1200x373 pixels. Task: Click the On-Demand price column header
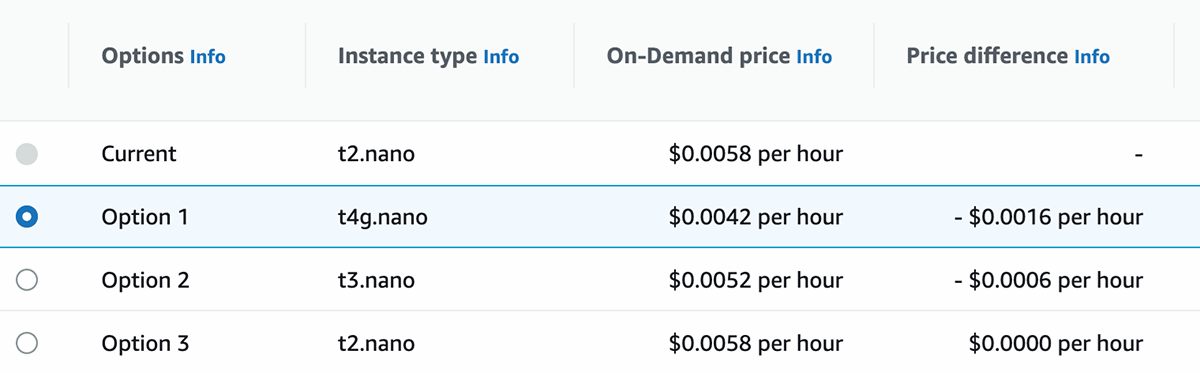click(698, 56)
